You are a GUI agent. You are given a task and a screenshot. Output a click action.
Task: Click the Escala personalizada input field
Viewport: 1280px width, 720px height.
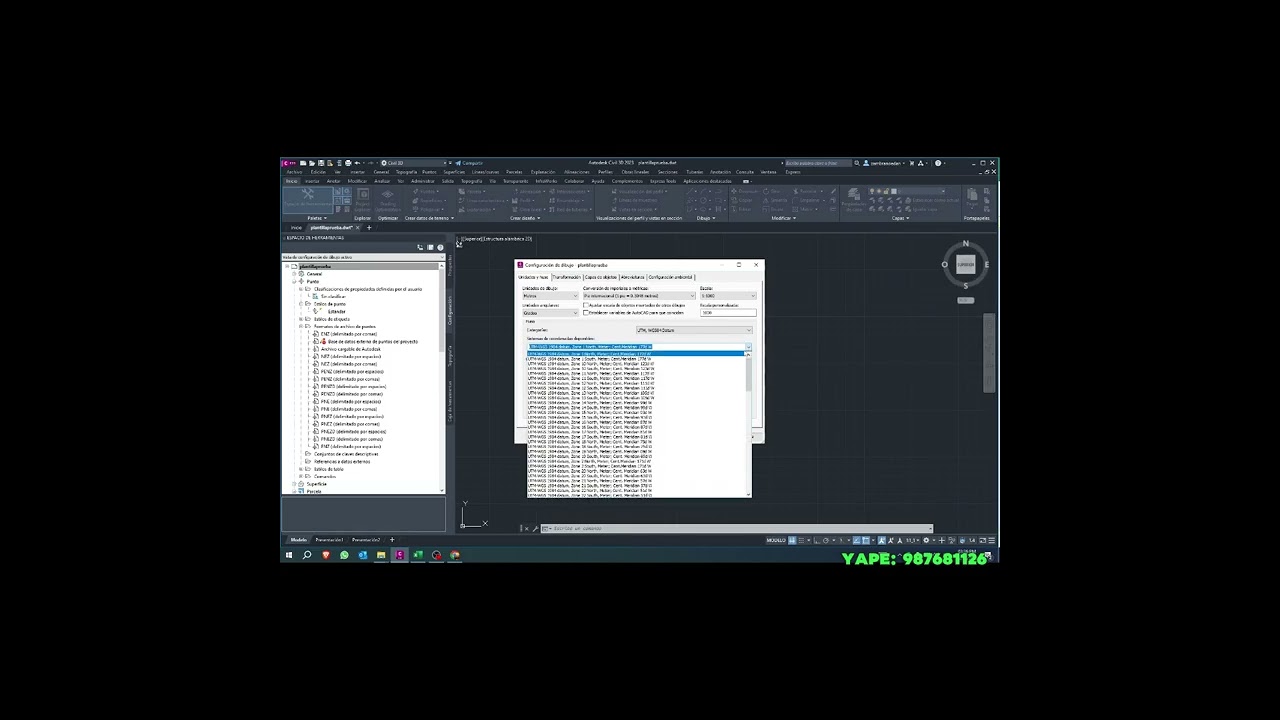pos(728,313)
